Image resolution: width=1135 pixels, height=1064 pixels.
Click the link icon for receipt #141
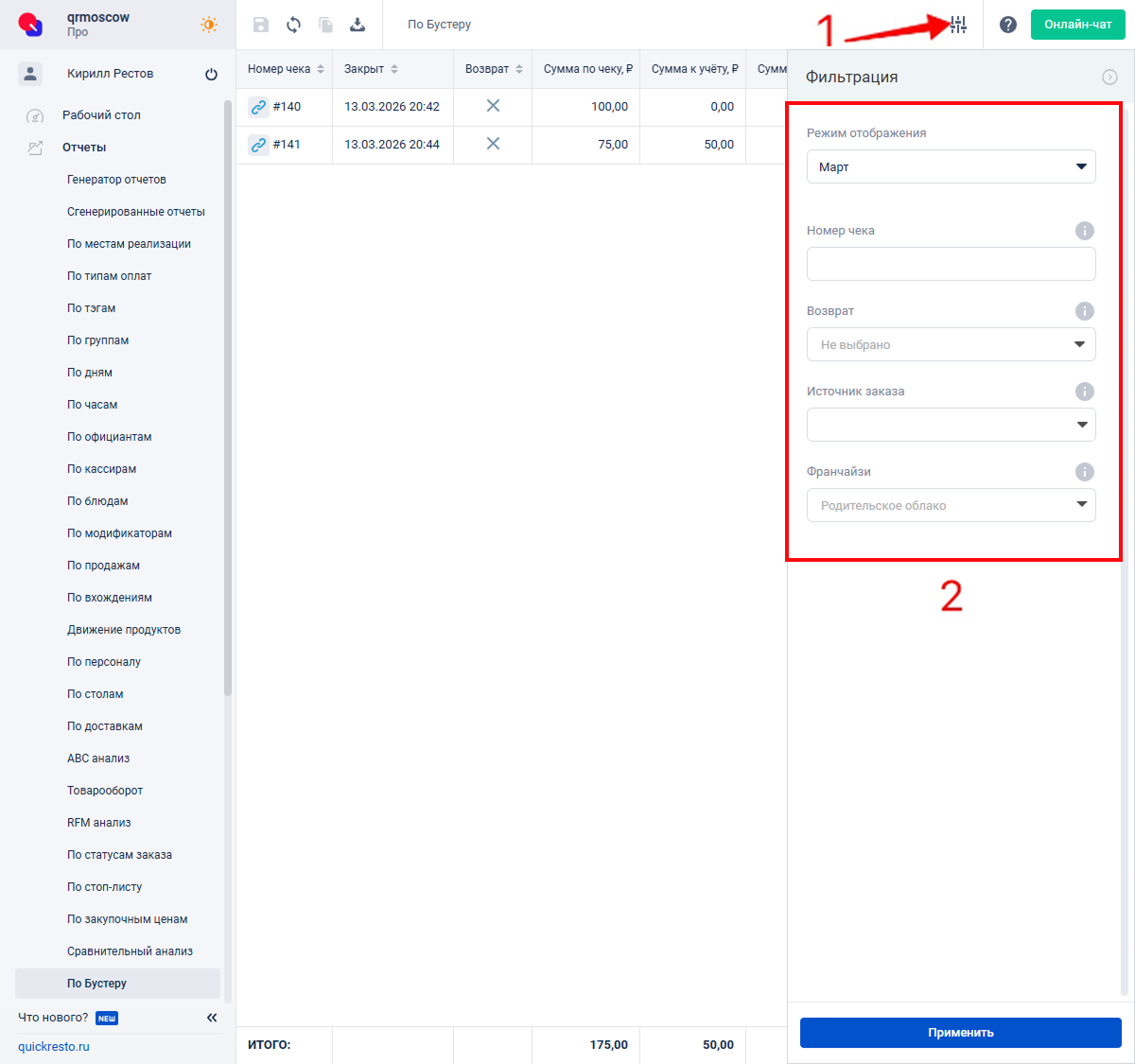[x=258, y=145]
